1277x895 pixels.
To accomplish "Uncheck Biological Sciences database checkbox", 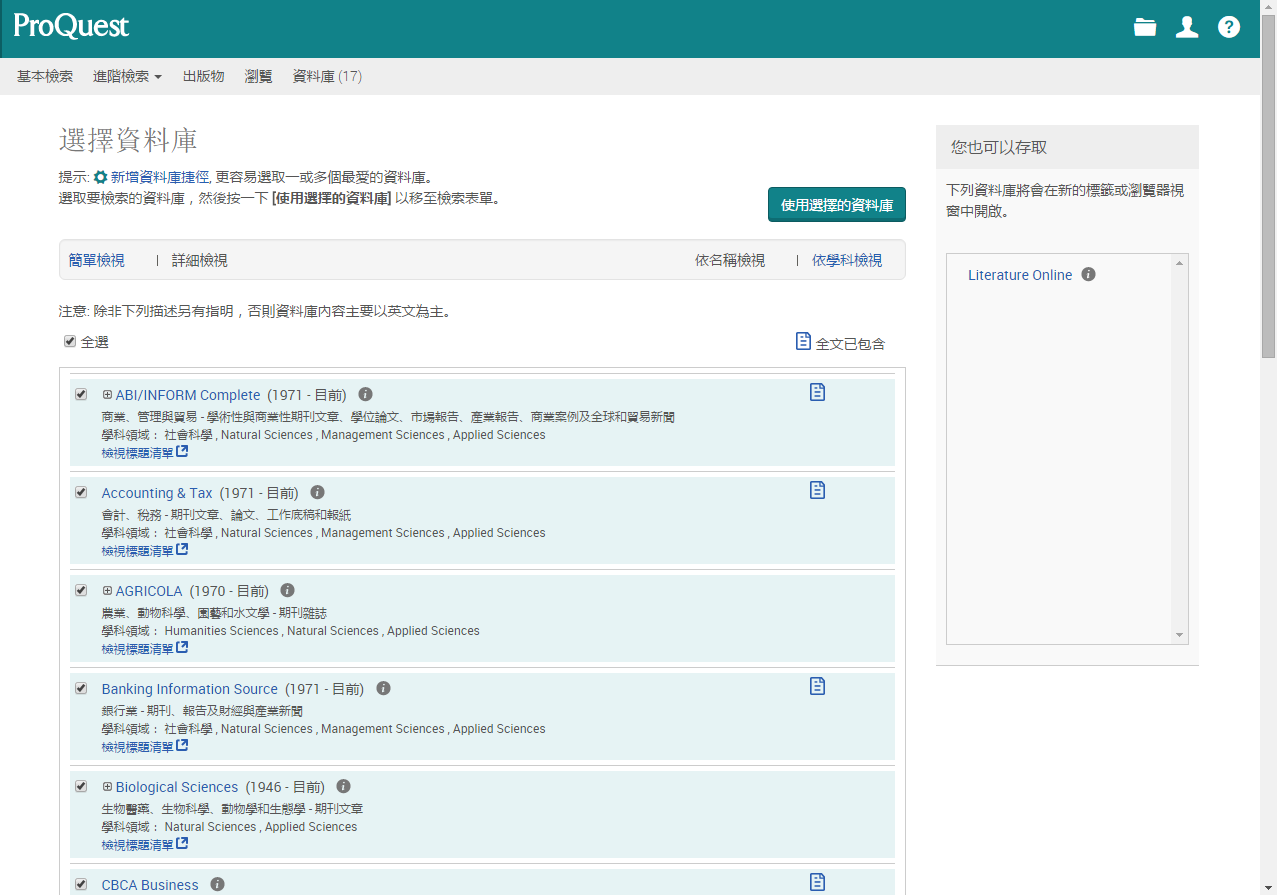I will (81, 786).
